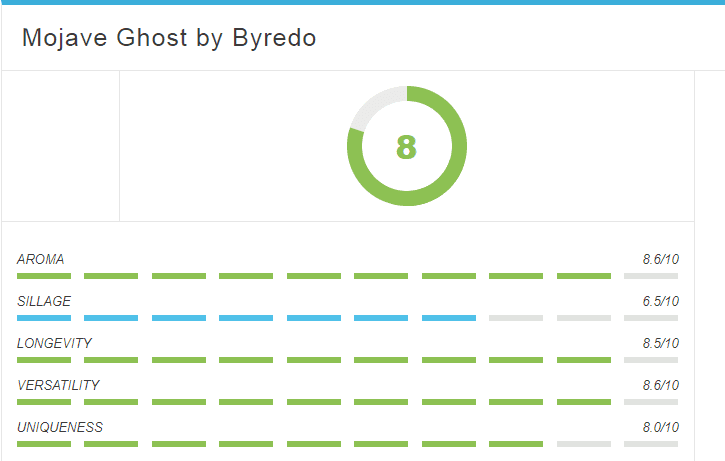The width and height of the screenshot is (725, 461).
Task: Select the UNIQUENESS rating label
Action: tap(60, 428)
